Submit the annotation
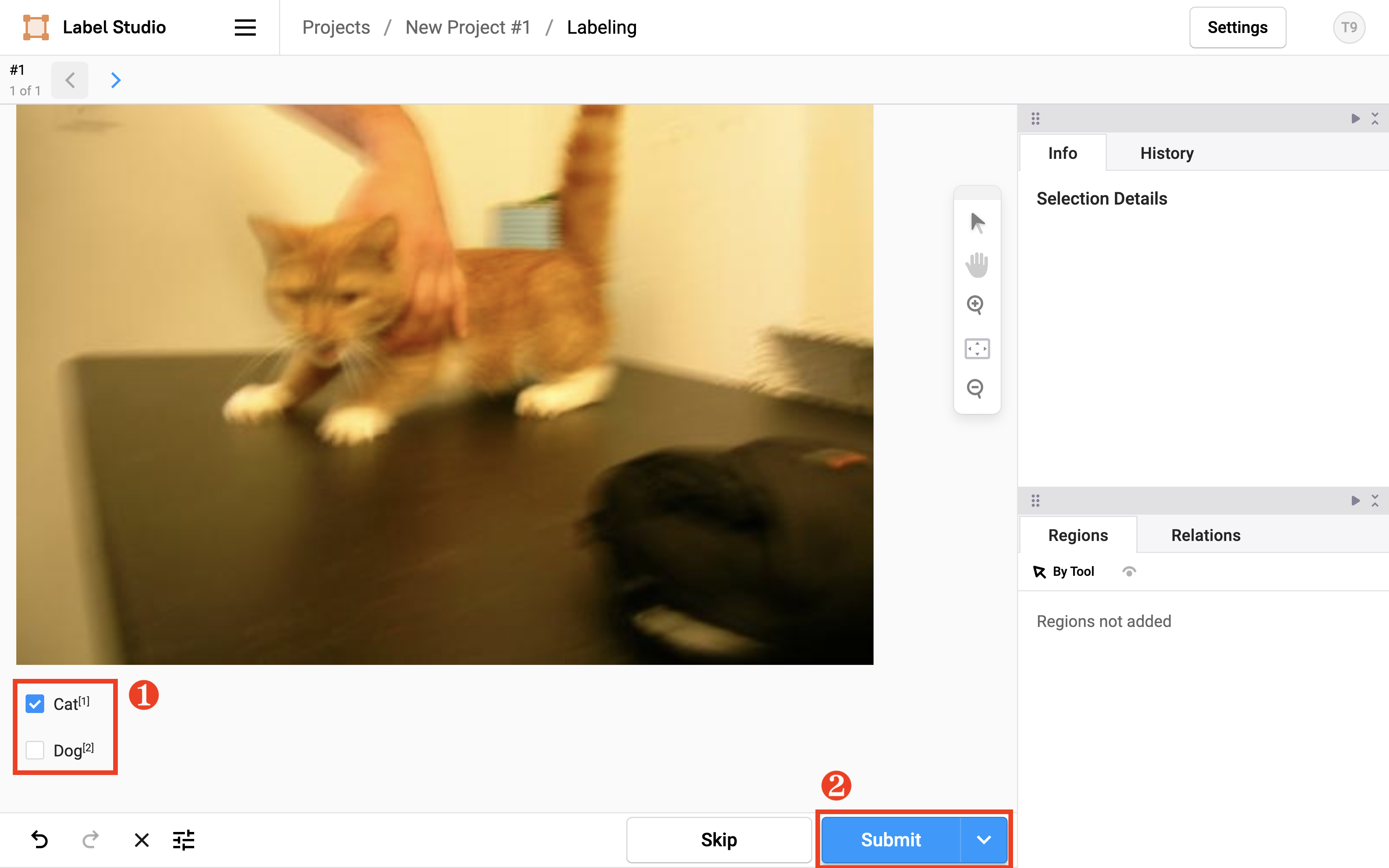Image resolution: width=1389 pixels, height=868 pixels. point(891,840)
